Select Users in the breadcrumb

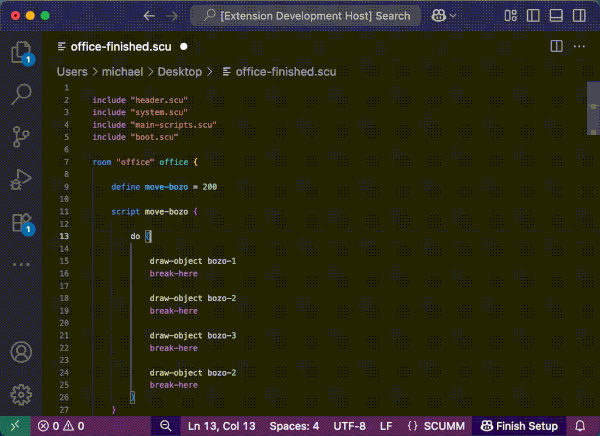coord(72,72)
